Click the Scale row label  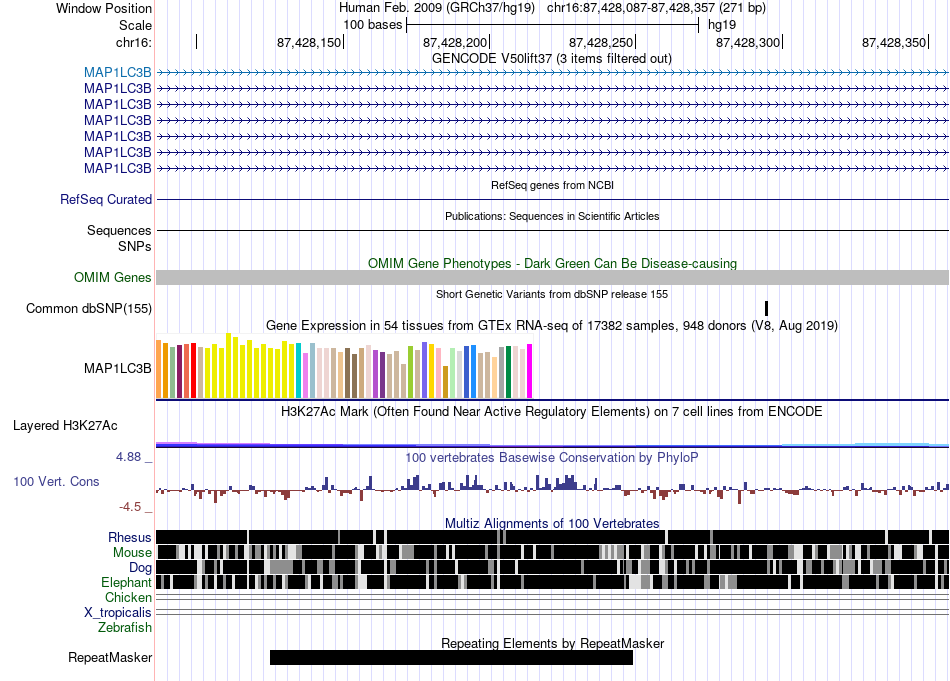point(135,25)
